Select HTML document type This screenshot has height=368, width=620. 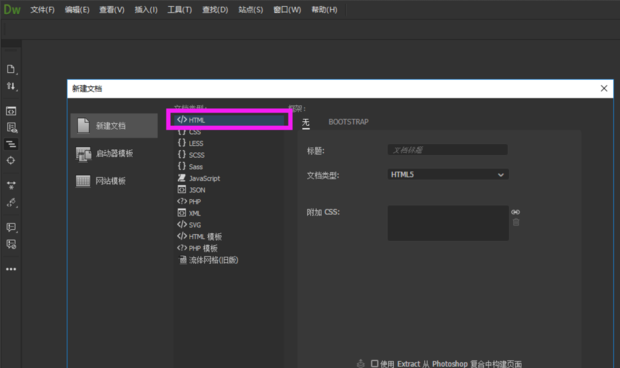tap(229, 120)
